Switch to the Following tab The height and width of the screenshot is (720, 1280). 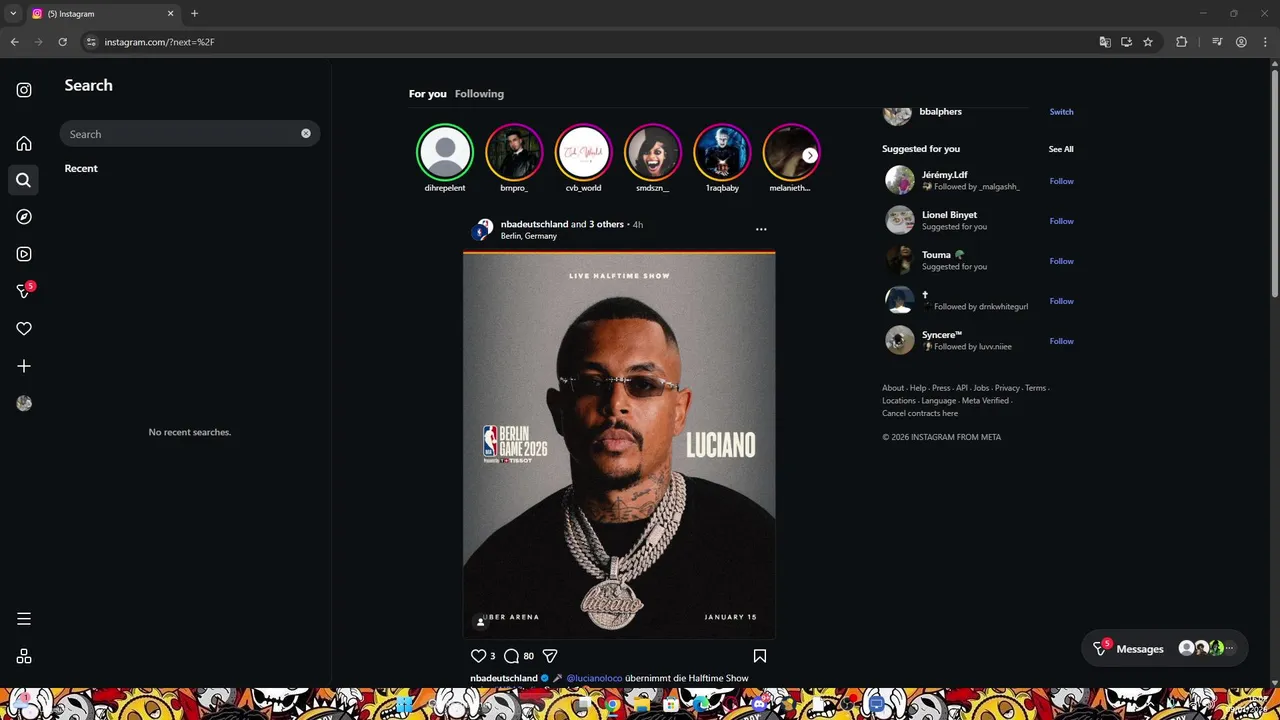pyautogui.click(x=479, y=94)
